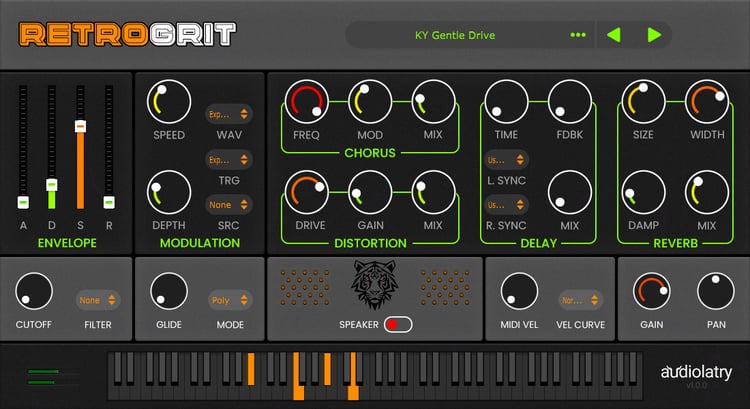The image size is (750, 409).
Task: Open the WAV waveform dropdown
Action: (x=229, y=114)
